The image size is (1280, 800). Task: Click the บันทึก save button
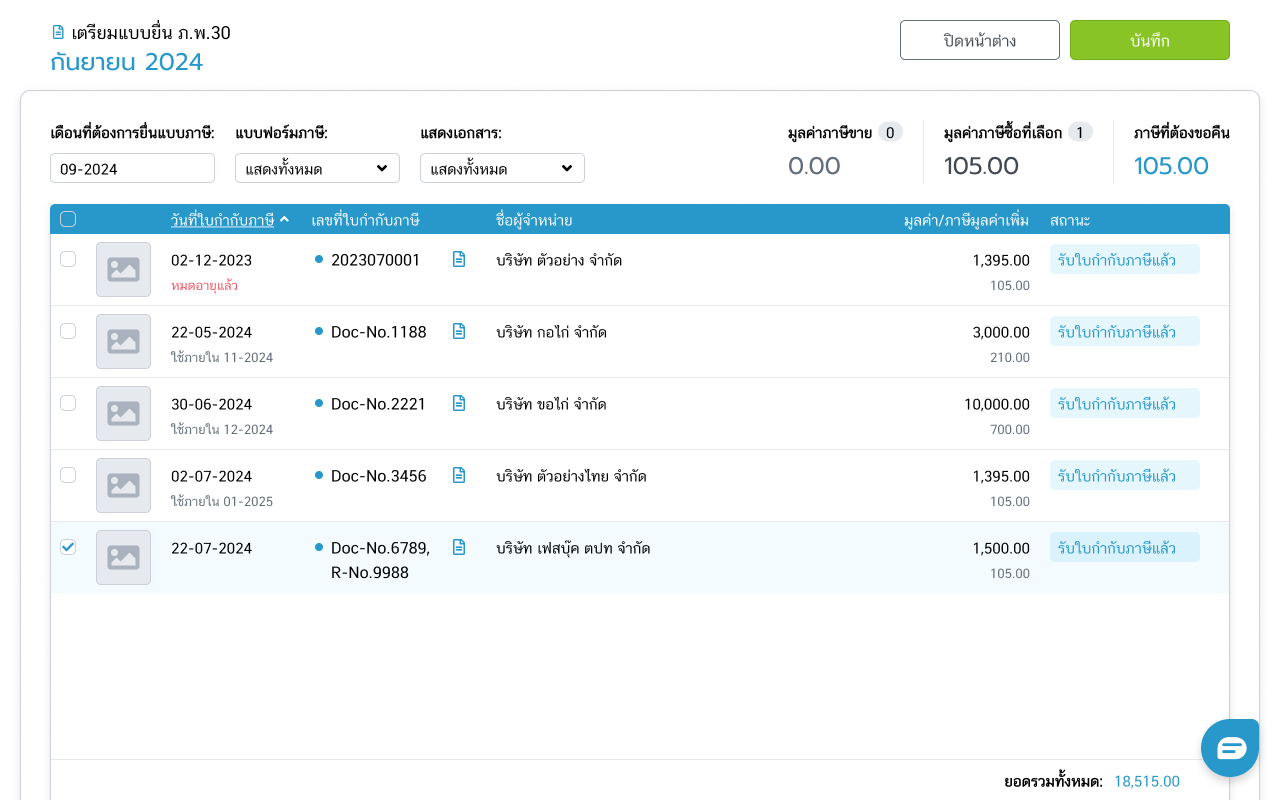coord(1149,41)
